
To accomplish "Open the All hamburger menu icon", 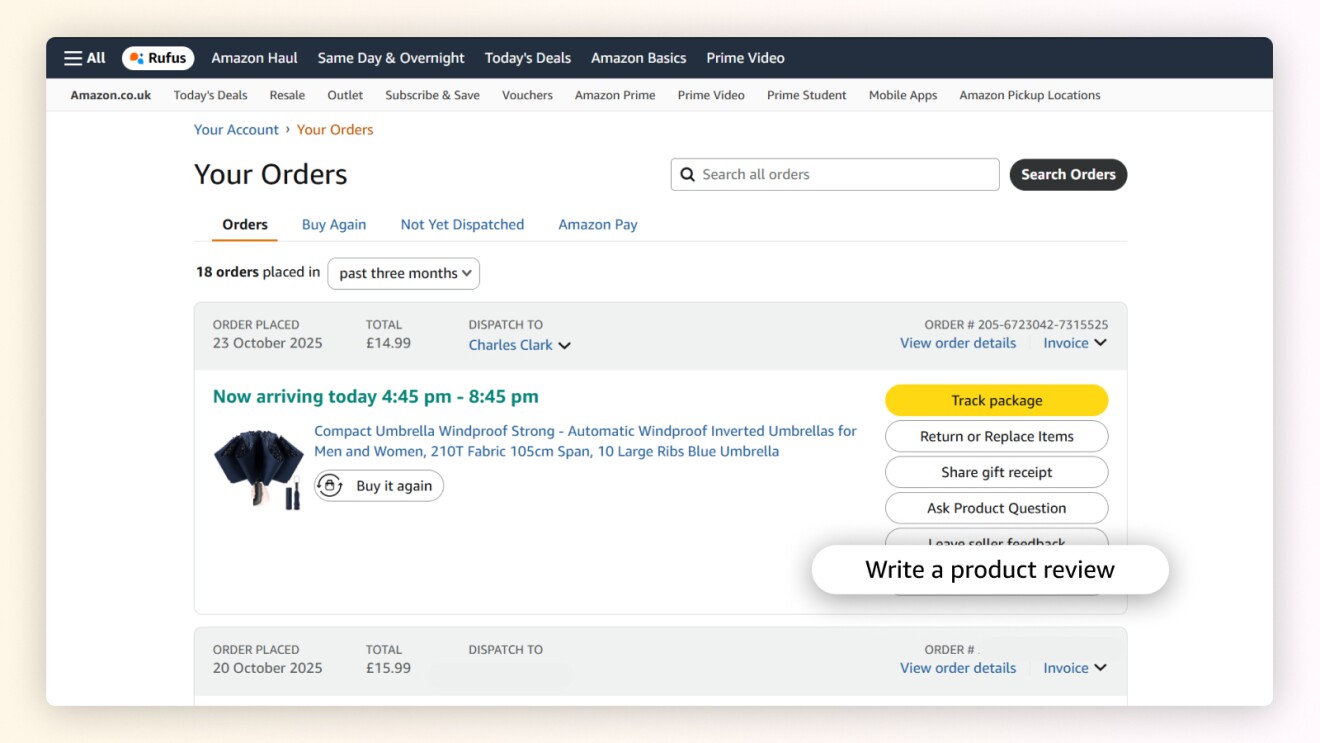I will (x=73, y=58).
